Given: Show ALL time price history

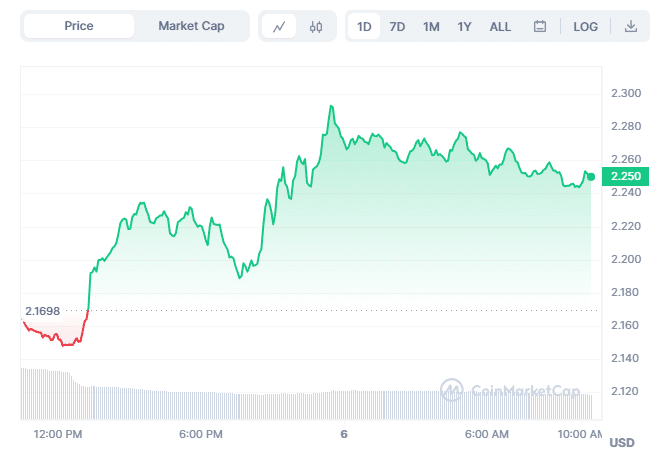Looking at the screenshot, I should tap(500, 27).
